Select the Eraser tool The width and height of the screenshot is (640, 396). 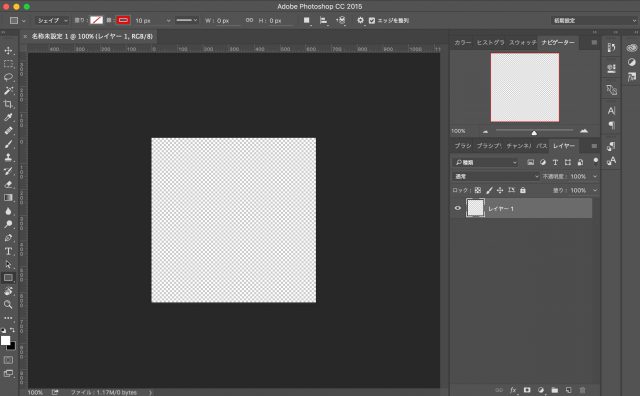8,184
